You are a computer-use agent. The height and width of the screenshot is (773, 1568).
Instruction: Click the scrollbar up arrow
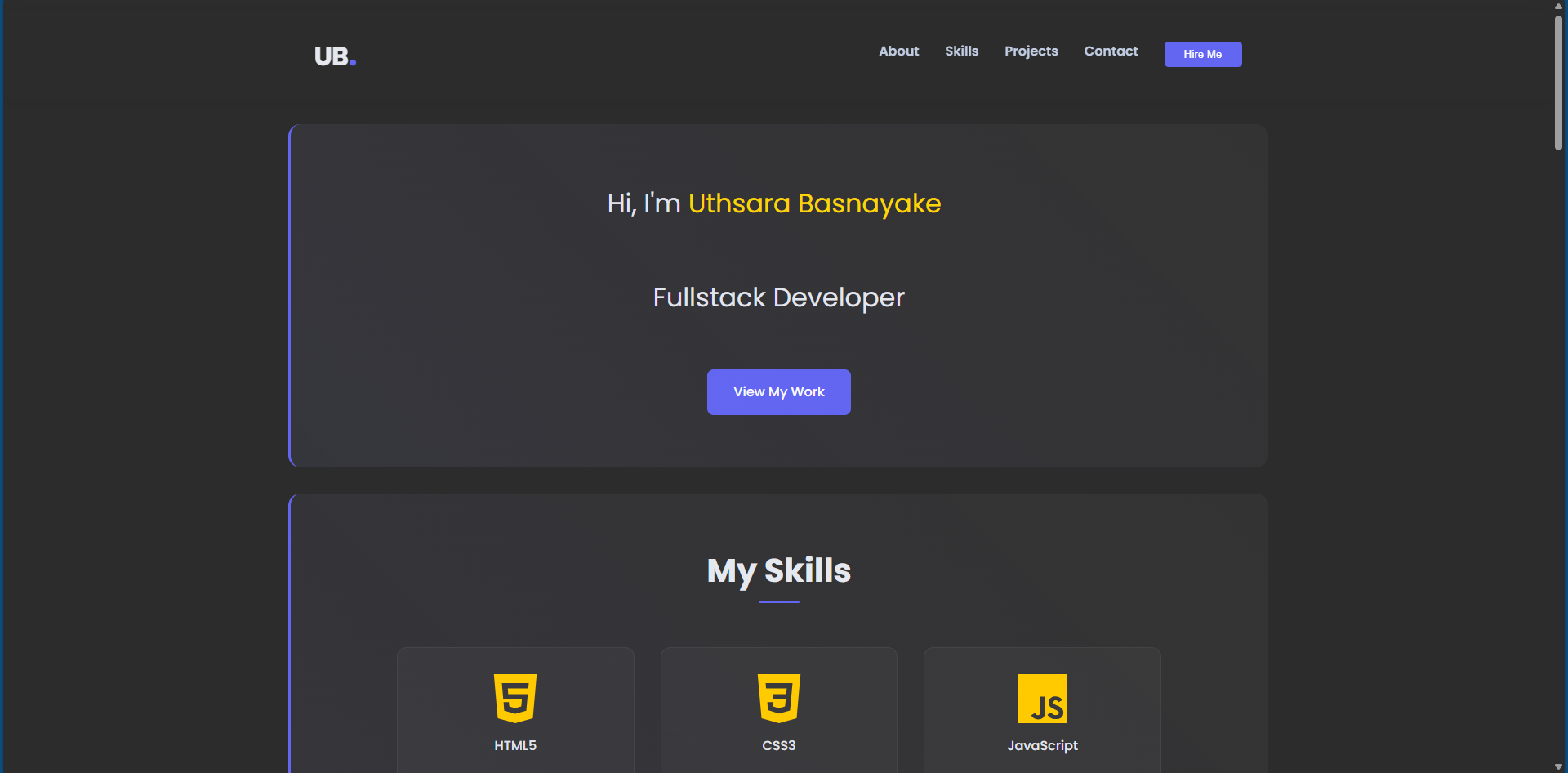[x=1558, y=6]
